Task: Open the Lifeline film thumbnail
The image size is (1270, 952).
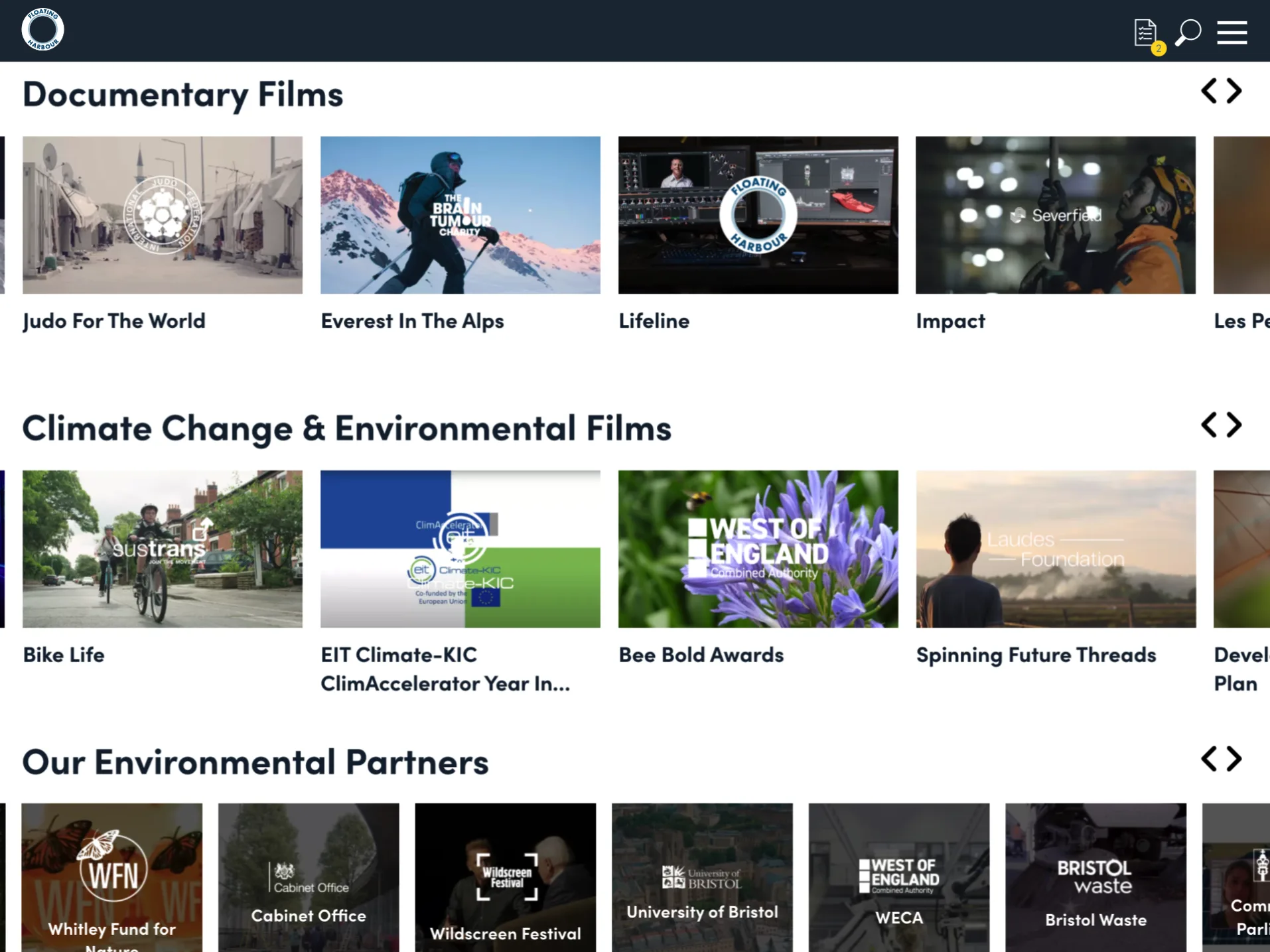Action: point(758,215)
